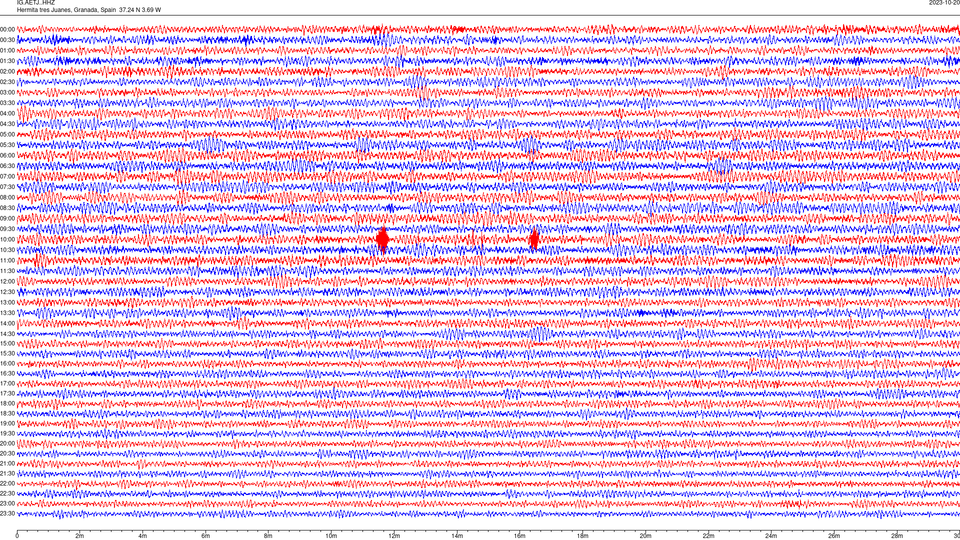Click the 07:00 trace time label
The height and width of the screenshot is (540, 960).
tap(7, 176)
